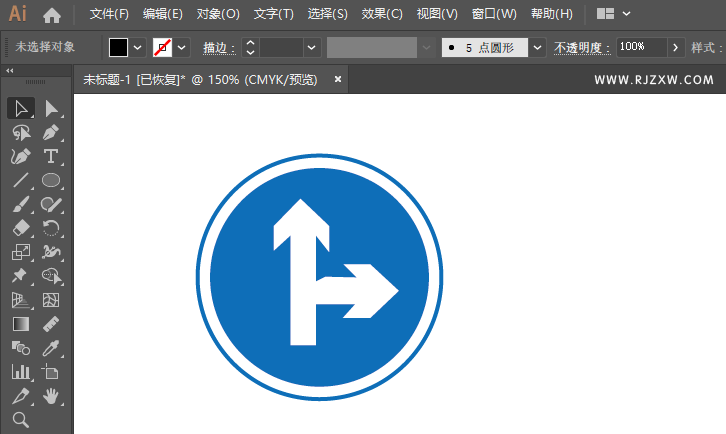Screen dimensions: 726x434
Task: Select the Width tool
Action: tap(51, 252)
